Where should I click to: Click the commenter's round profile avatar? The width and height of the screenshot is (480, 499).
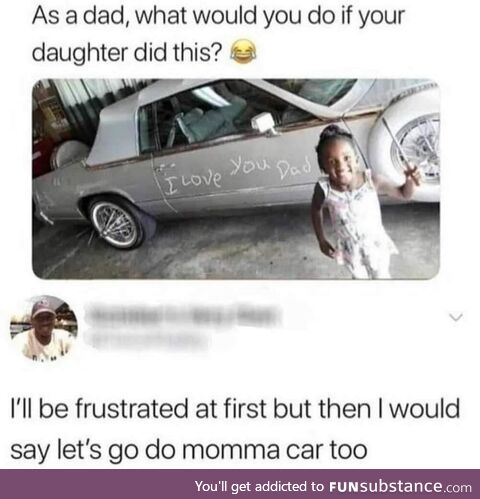click(x=44, y=328)
